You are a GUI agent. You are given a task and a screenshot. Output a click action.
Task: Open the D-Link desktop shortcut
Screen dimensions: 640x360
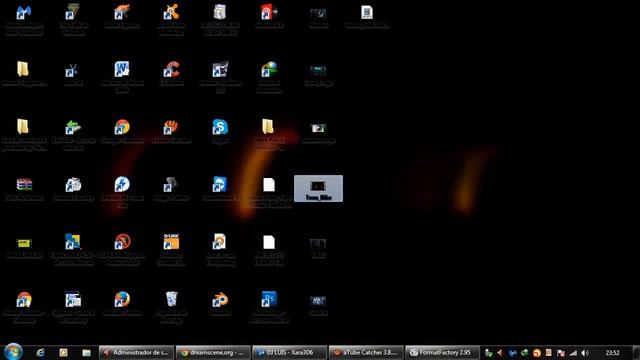[x=171, y=242]
